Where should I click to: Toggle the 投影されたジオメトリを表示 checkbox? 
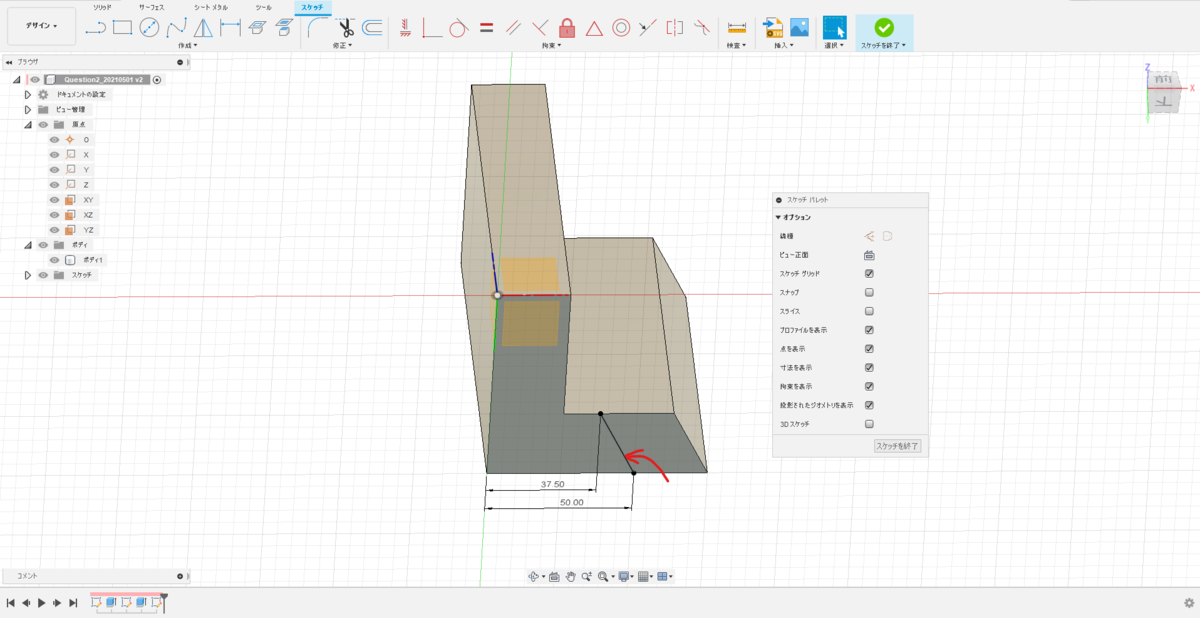869,405
